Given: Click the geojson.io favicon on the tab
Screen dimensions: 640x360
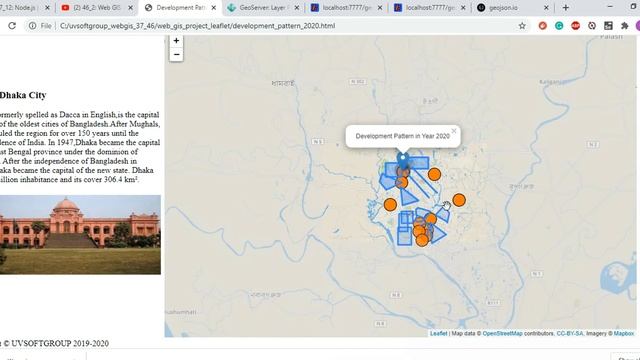Looking at the screenshot, I should coord(481,8).
